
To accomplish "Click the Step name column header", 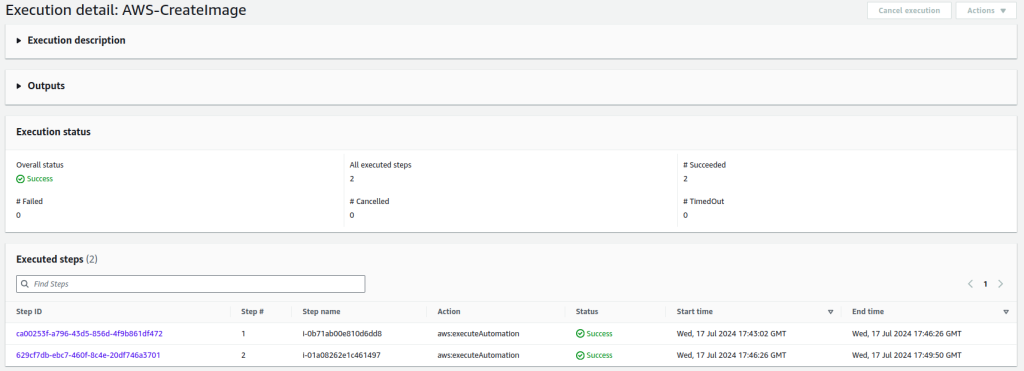I will 317,312.
